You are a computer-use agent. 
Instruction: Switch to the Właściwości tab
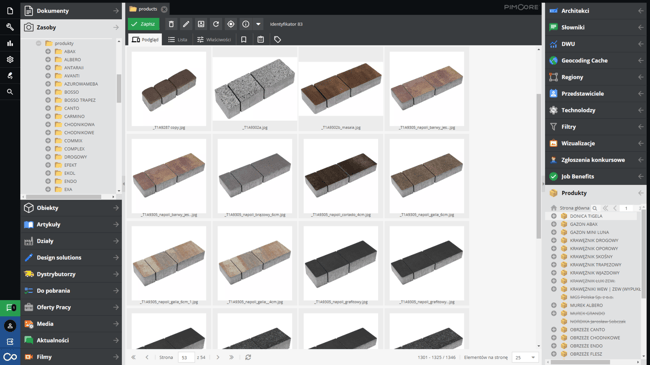(x=214, y=39)
